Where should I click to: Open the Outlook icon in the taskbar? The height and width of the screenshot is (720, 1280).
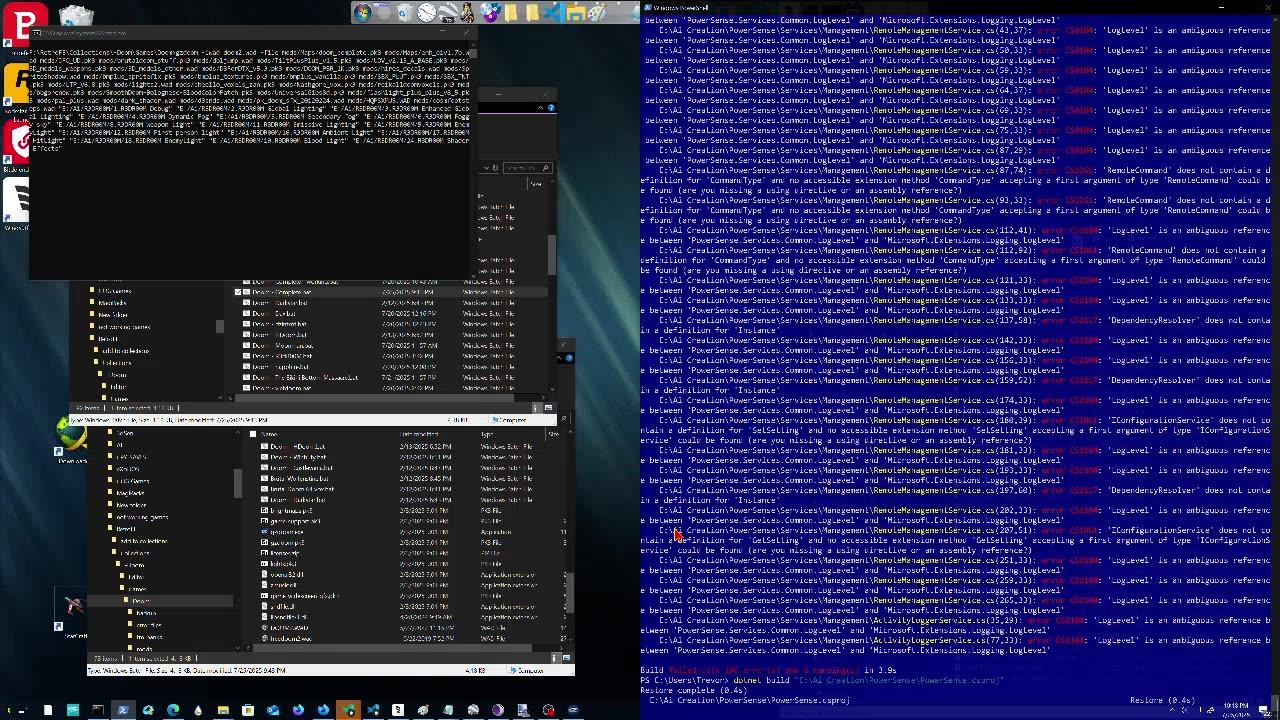point(273,710)
